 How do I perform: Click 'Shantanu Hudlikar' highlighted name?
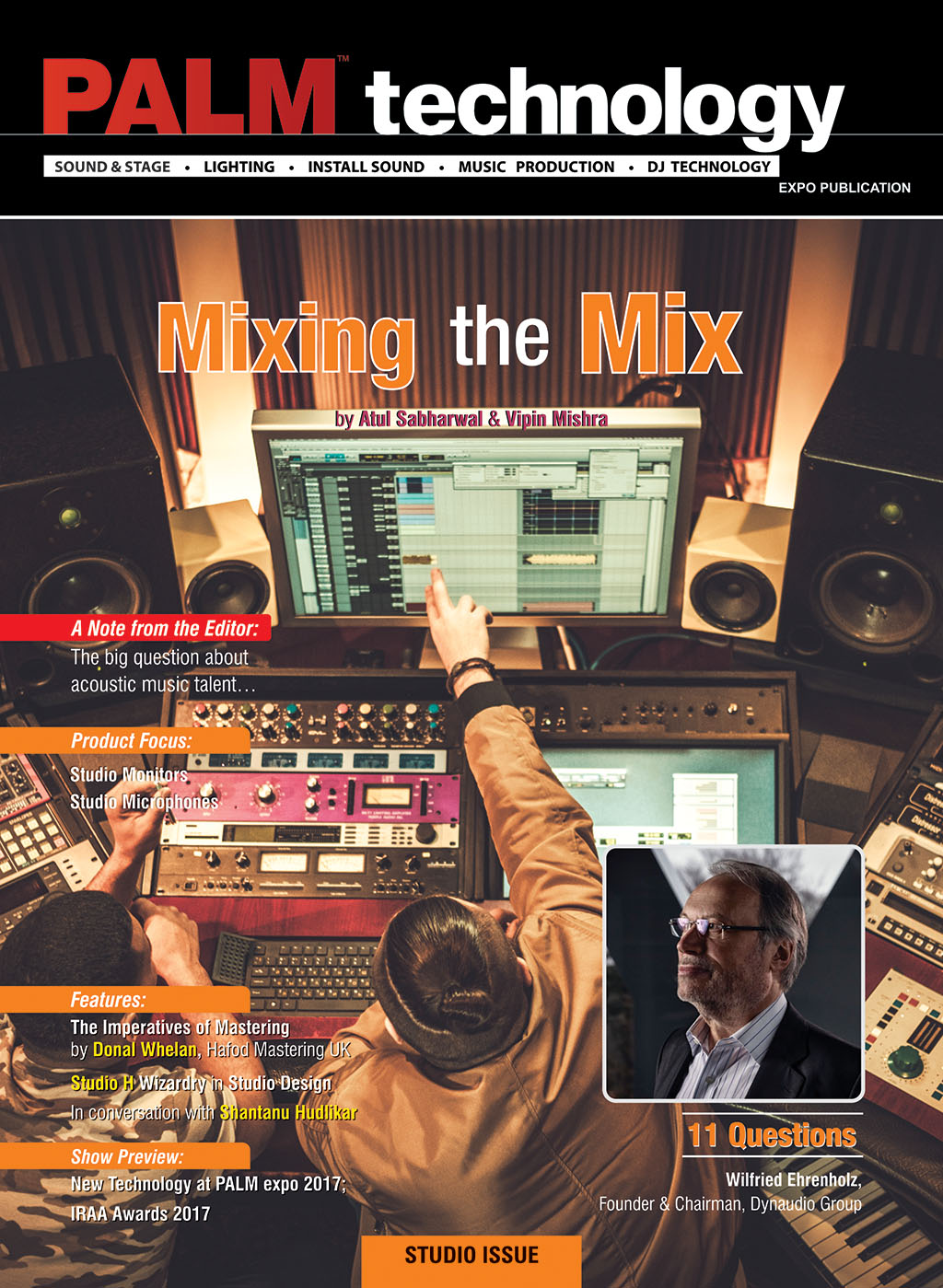point(288,1112)
